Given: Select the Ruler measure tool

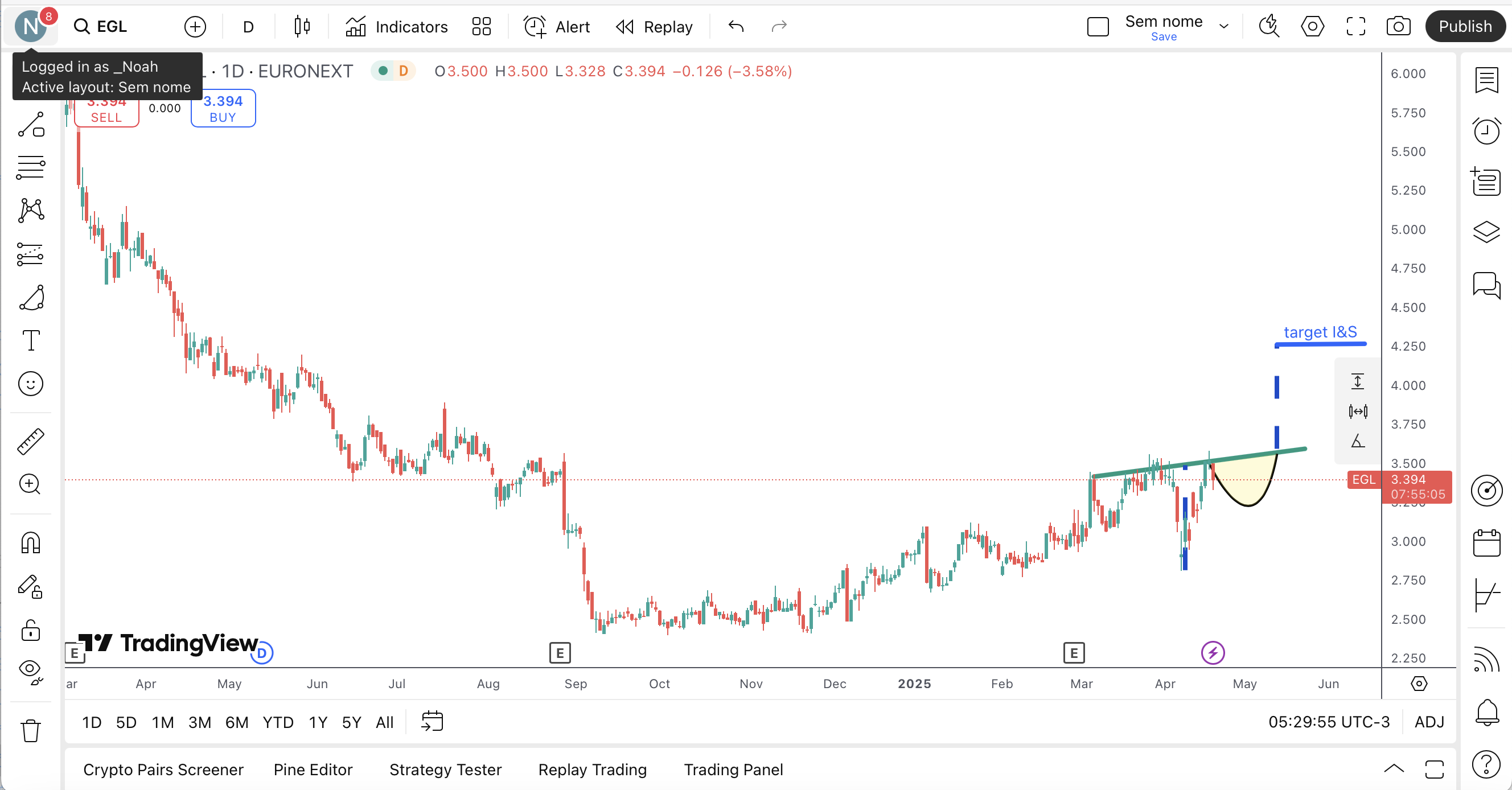Looking at the screenshot, I should pos(31,441).
